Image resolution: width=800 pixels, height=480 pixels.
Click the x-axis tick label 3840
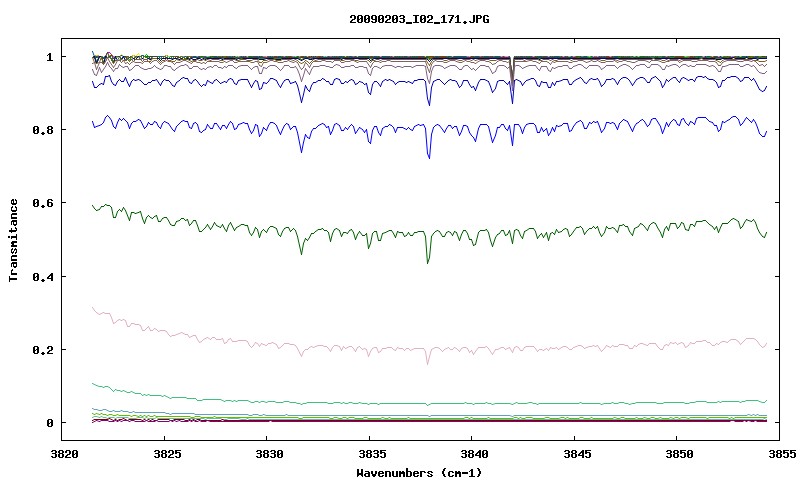point(474,454)
